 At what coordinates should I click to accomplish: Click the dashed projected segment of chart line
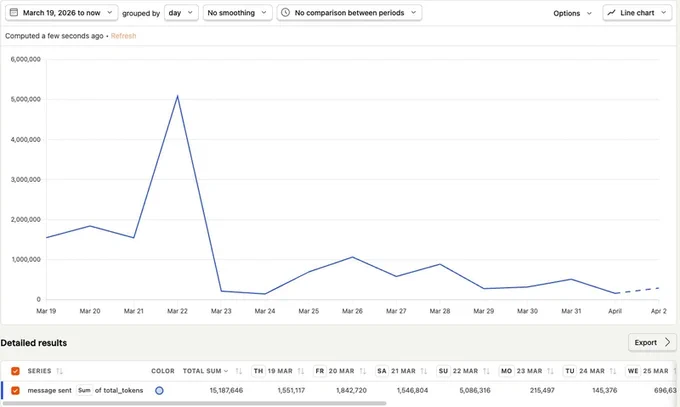coord(637,290)
